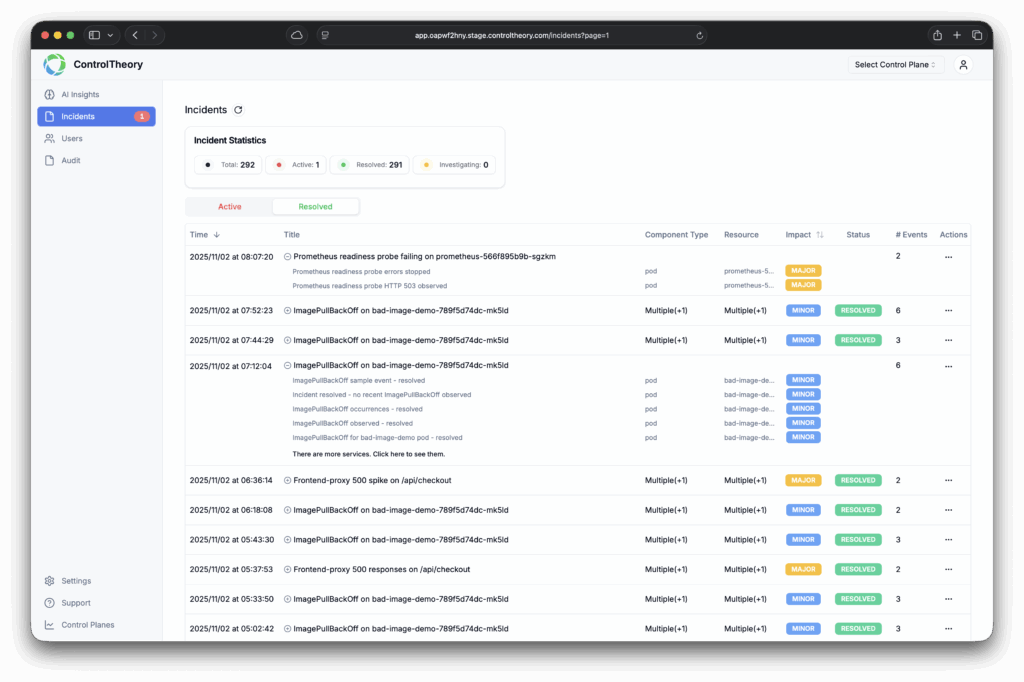The height and width of the screenshot is (682, 1024).
Task: Collapse the Prometheus readiness probe incident row
Action: [288, 257]
